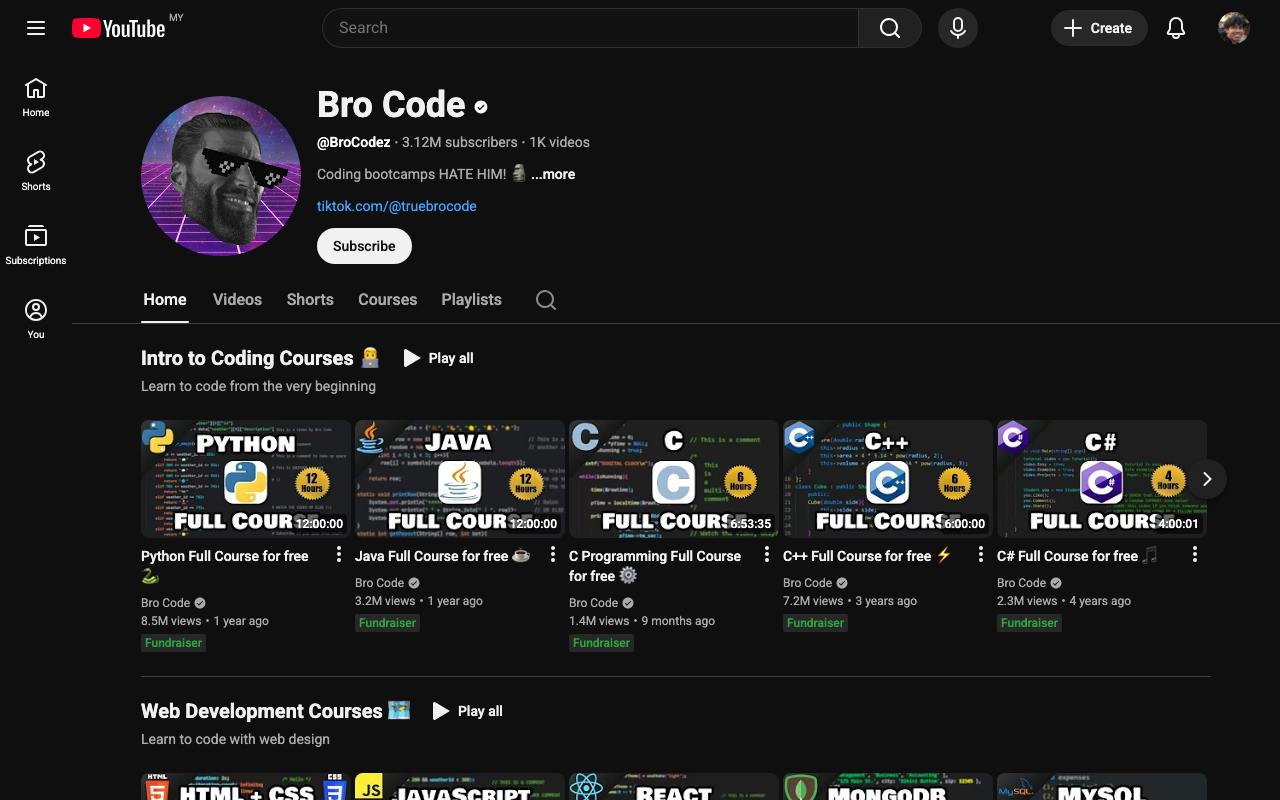Screen dimensions: 1280x800
Task: Click the search magnifier icon
Action: click(888, 28)
